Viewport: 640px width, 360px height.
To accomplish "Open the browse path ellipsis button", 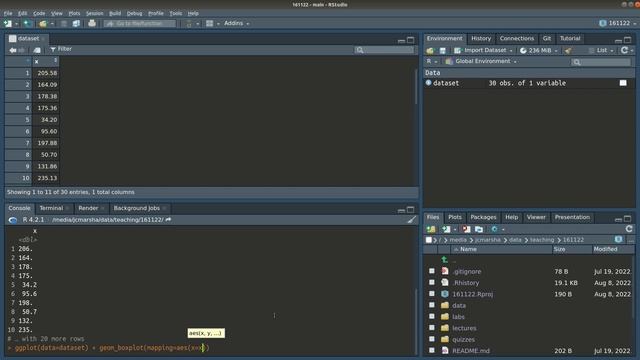I will [631, 240].
